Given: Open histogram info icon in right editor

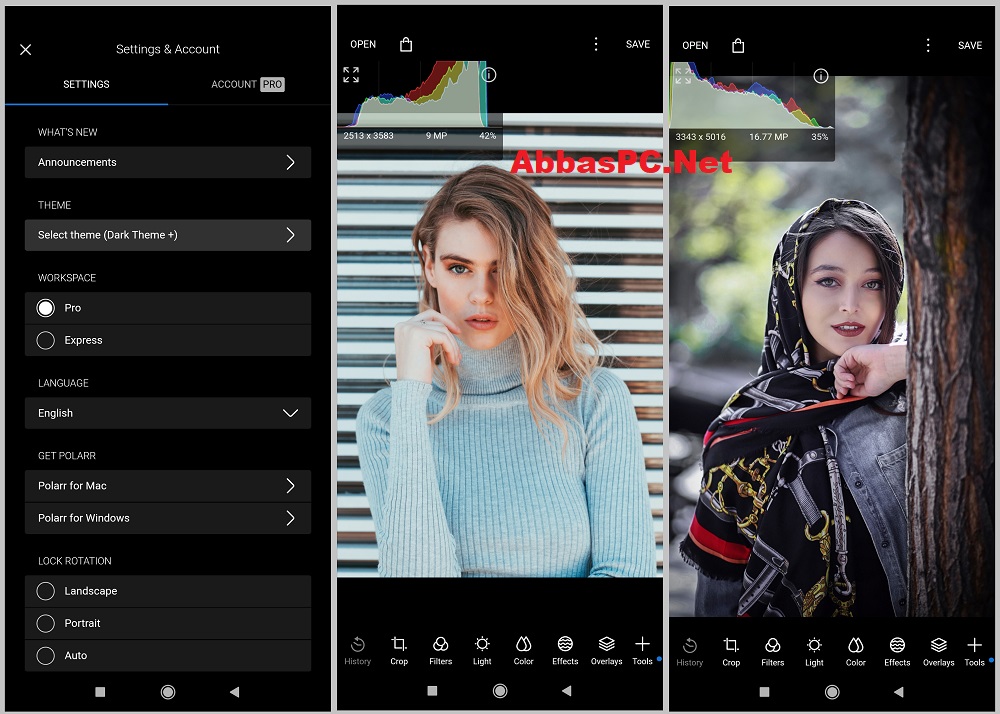Looking at the screenshot, I should point(821,76).
